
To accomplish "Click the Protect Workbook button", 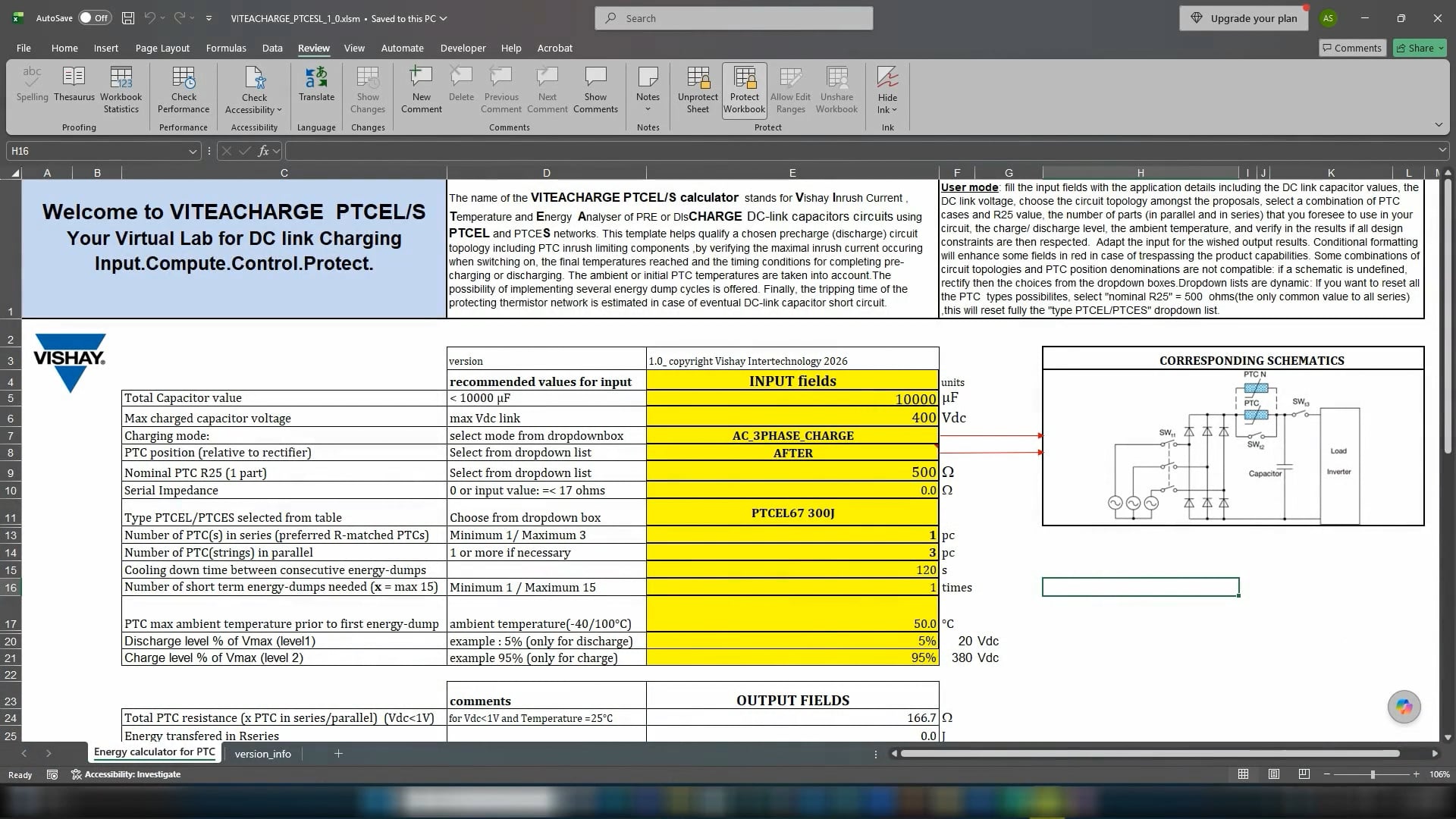I will pyautogui.click(x=745, y=89).
